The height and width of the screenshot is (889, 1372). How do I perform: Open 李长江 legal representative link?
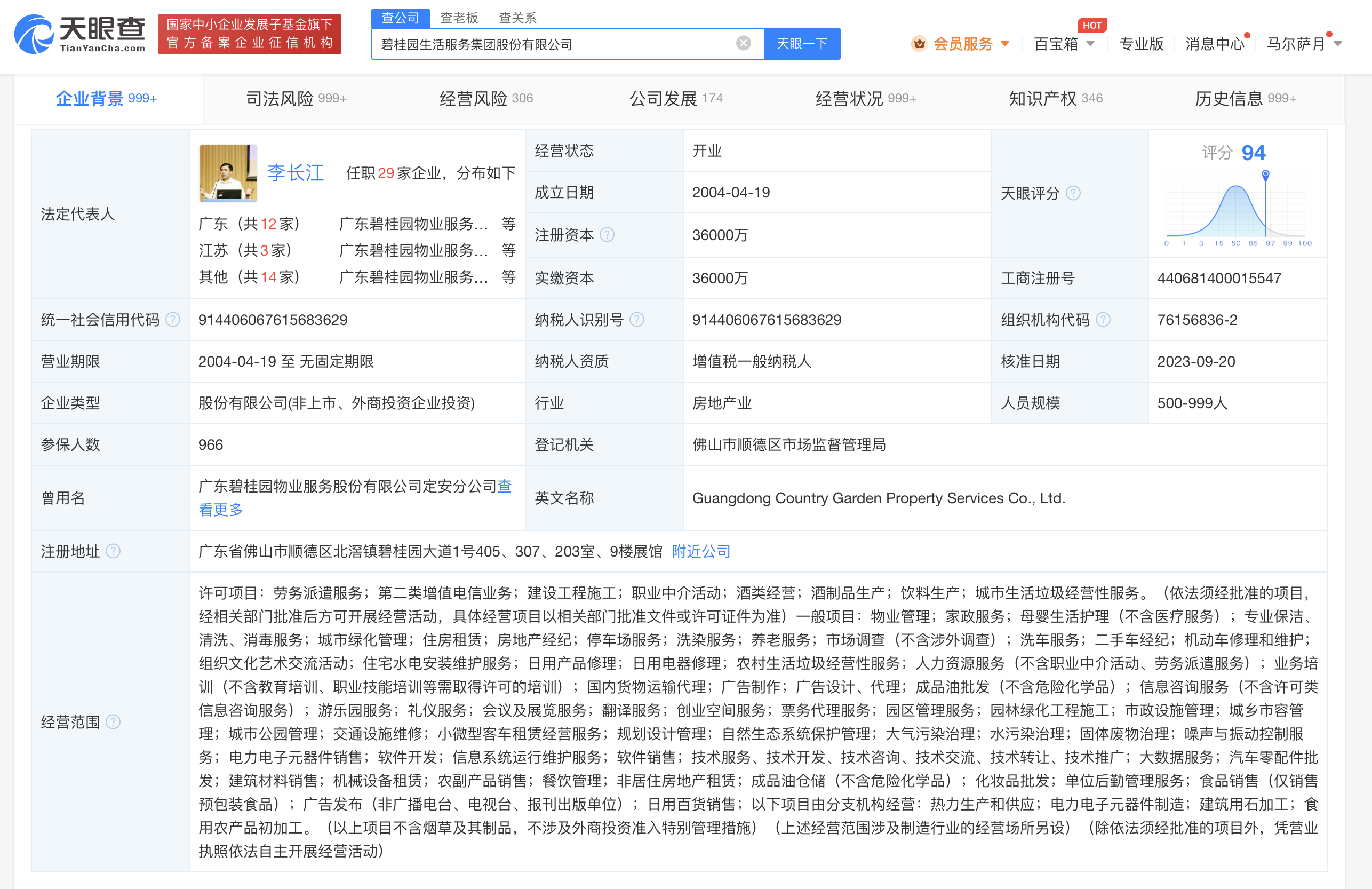(x=295, y=173)
